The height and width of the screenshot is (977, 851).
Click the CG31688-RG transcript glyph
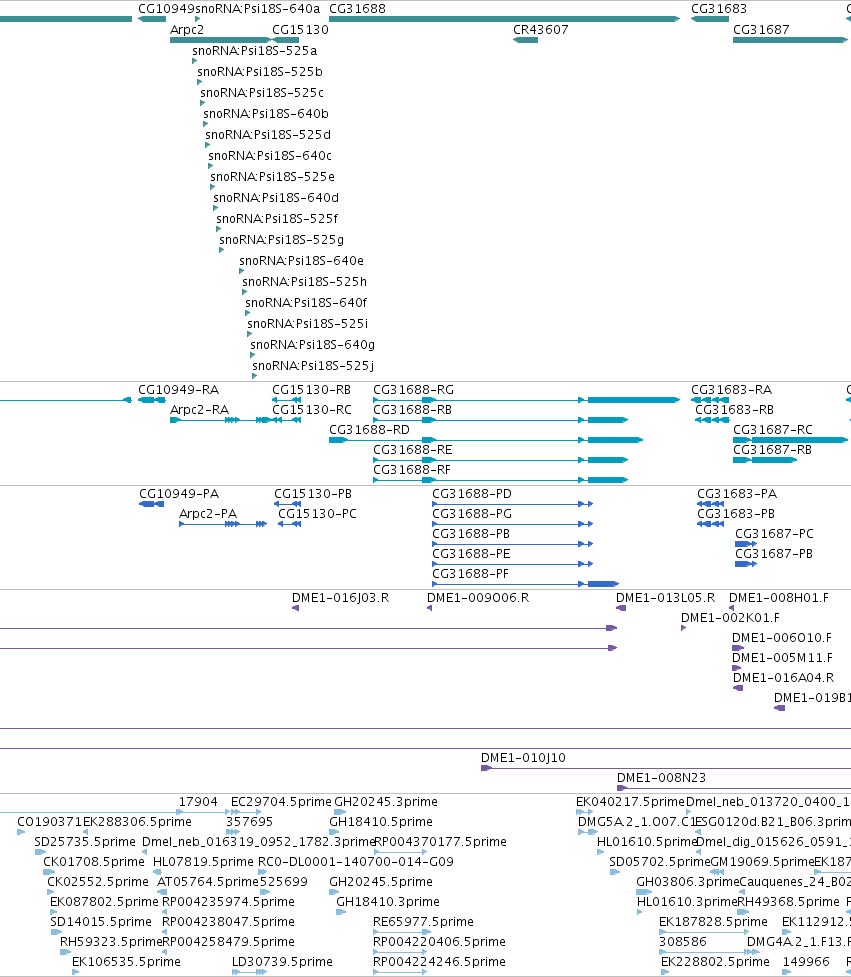(526, 400)
